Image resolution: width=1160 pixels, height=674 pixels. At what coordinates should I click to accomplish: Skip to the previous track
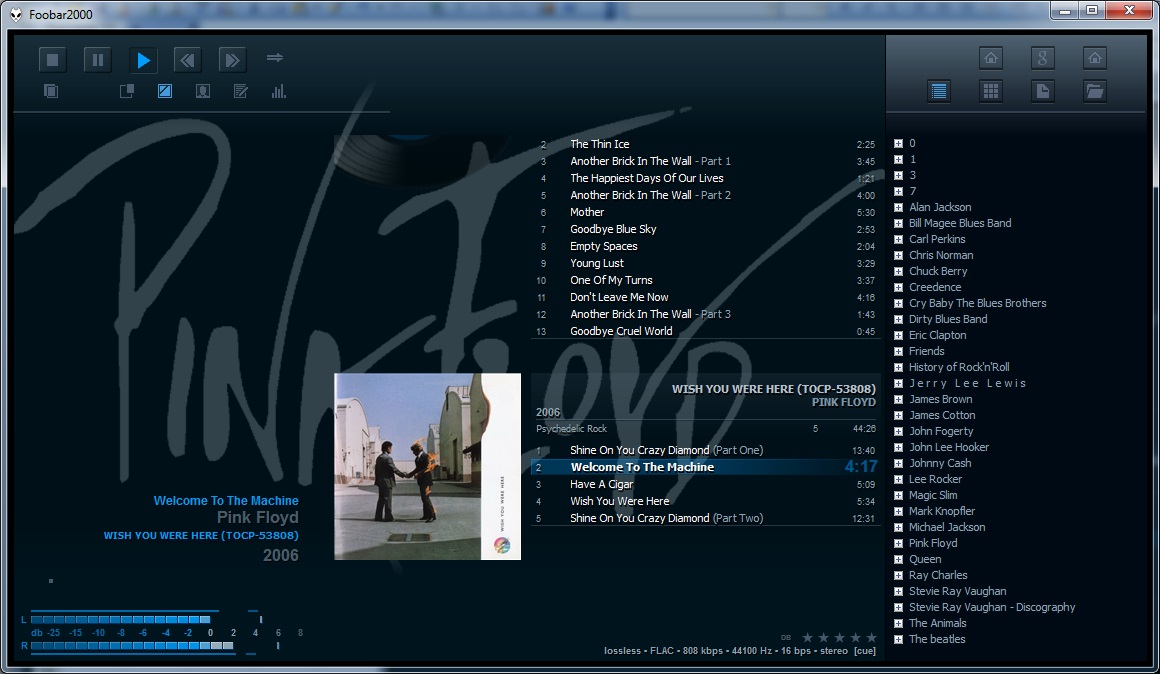coord(188,60)
